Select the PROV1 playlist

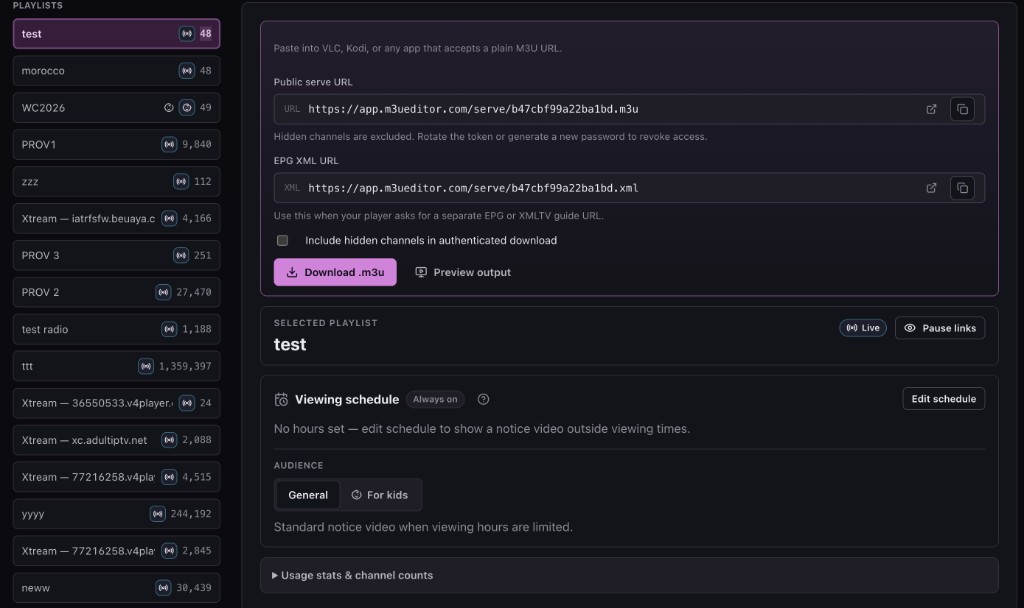click(x=116, y=144)
